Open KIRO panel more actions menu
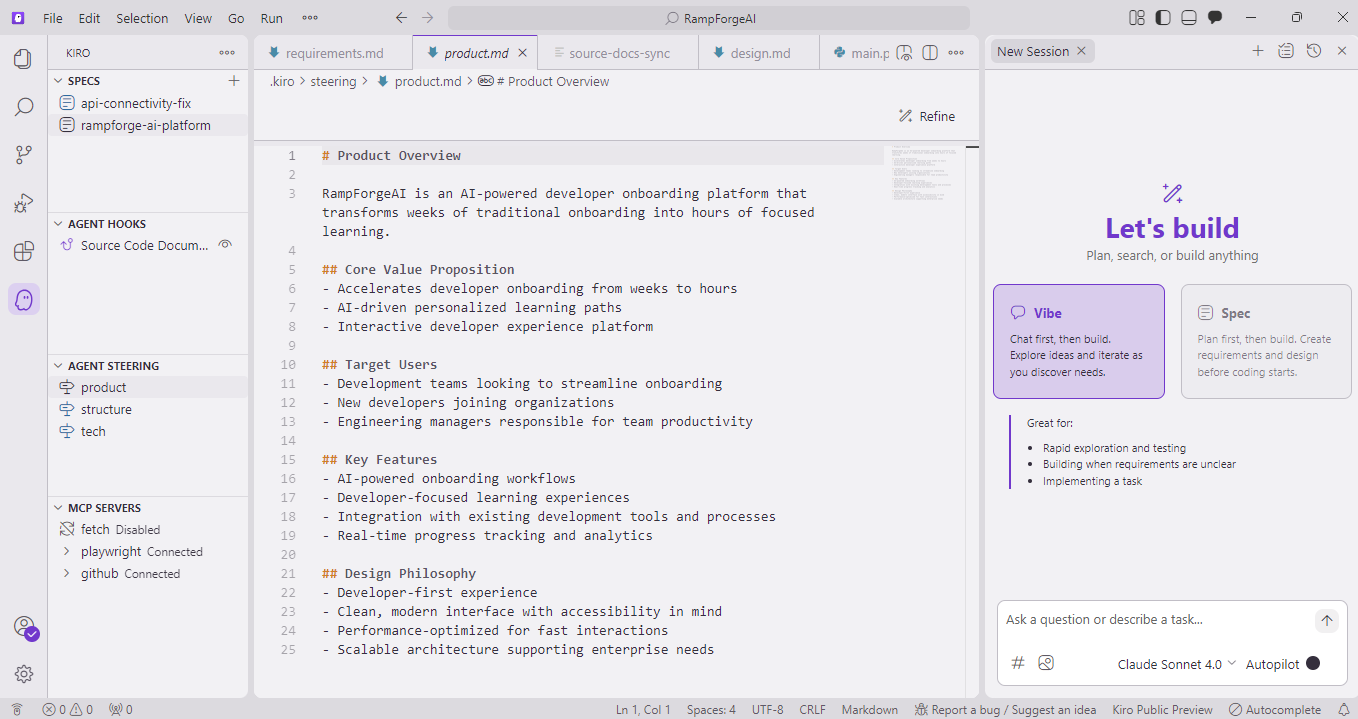 (x=227, y=53)
